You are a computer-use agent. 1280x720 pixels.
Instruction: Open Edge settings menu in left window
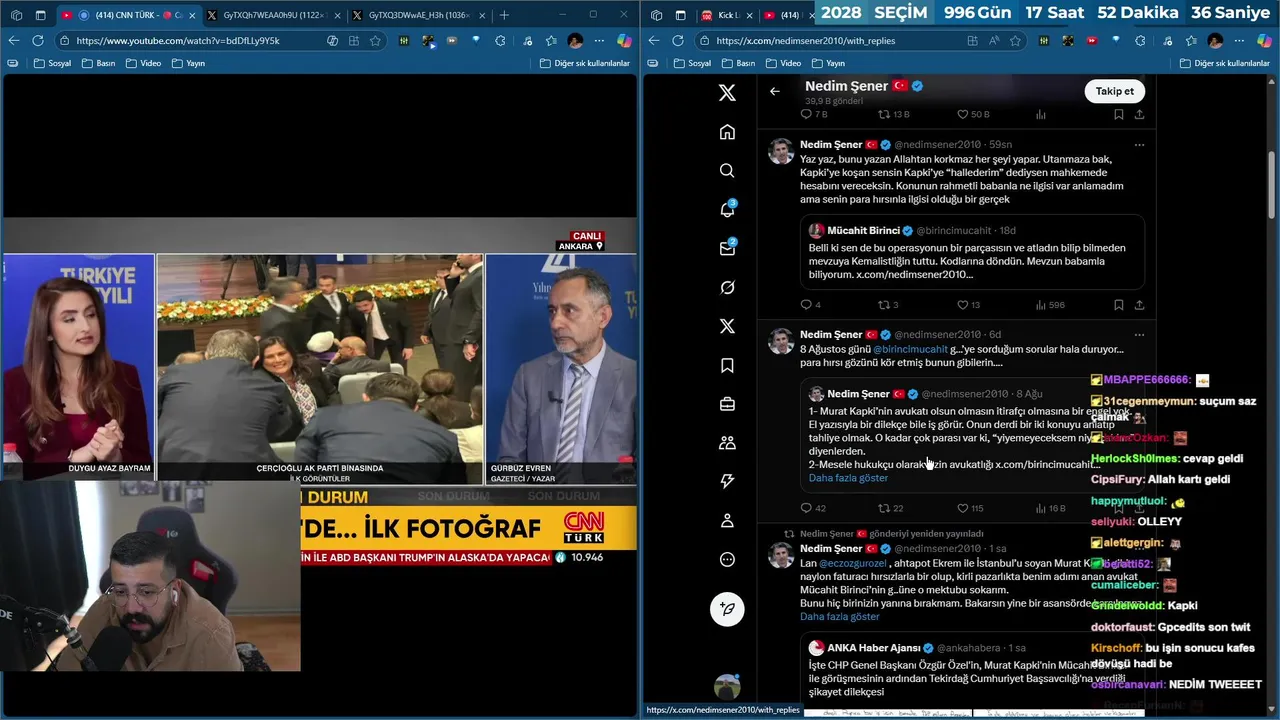coord(599,41)
